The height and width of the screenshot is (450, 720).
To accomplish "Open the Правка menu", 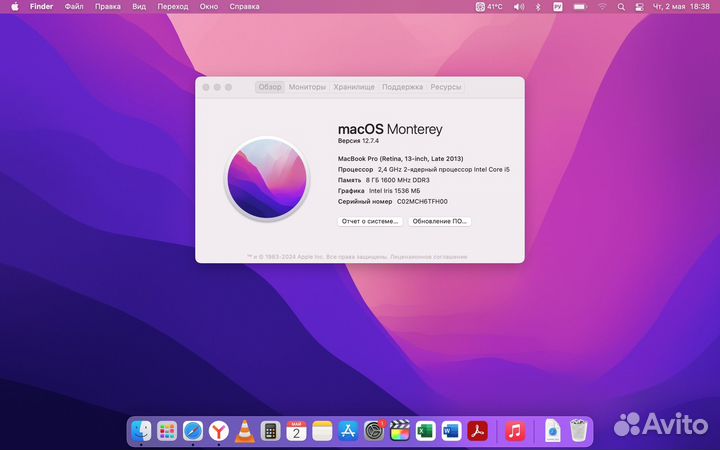I will (x=107, y=6).
